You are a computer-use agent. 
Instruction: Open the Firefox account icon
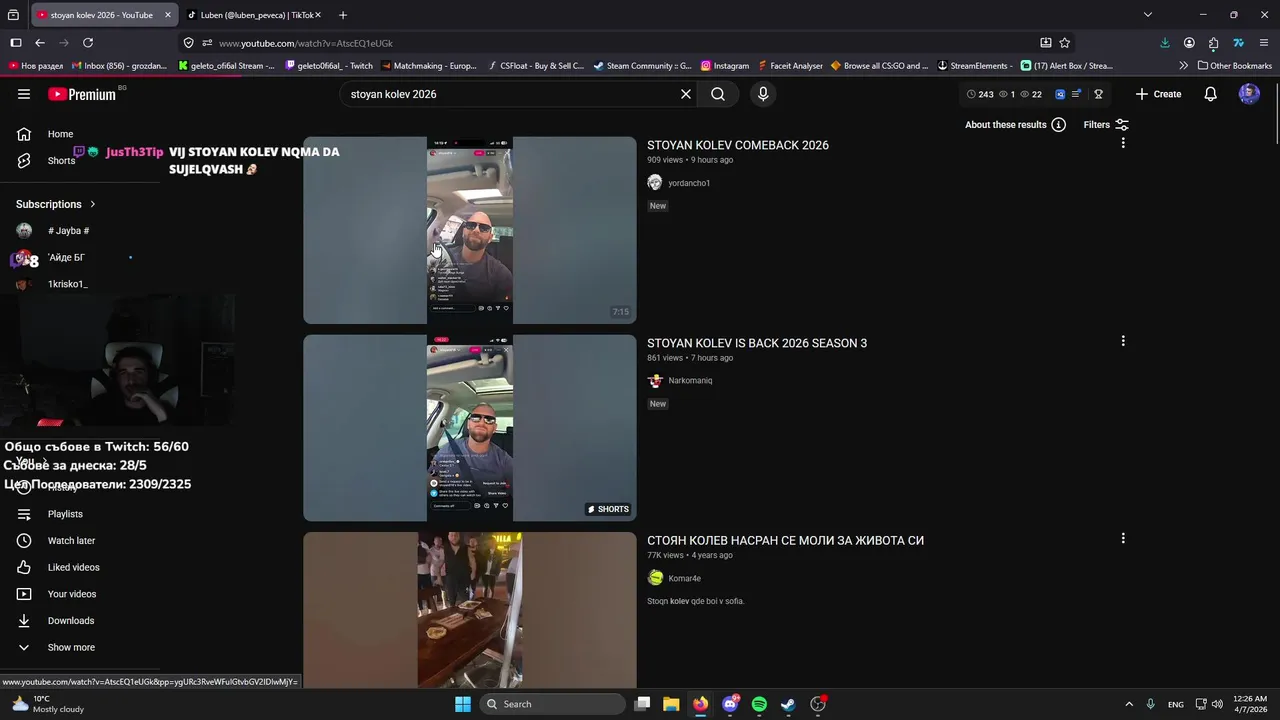1189,43
